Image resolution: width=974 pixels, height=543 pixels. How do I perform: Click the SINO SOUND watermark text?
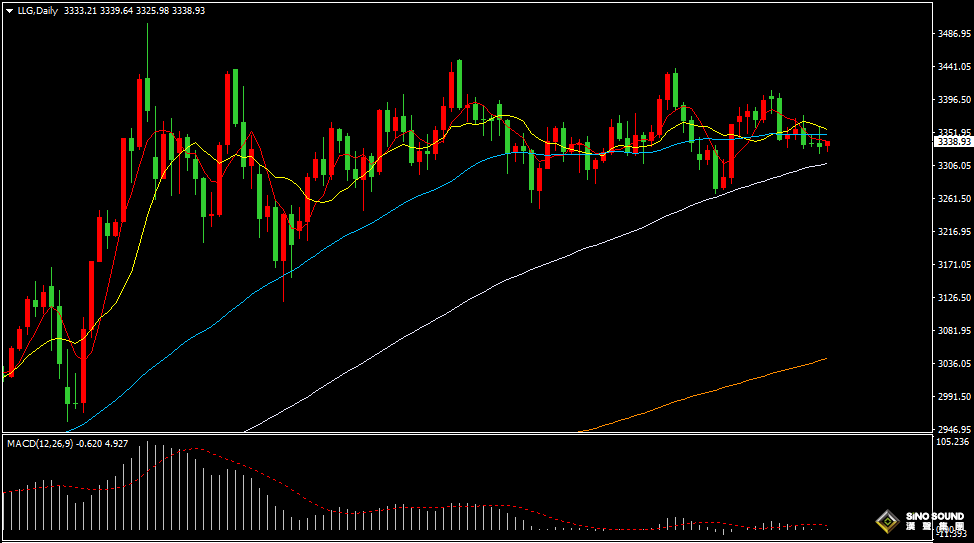(935, 516)
